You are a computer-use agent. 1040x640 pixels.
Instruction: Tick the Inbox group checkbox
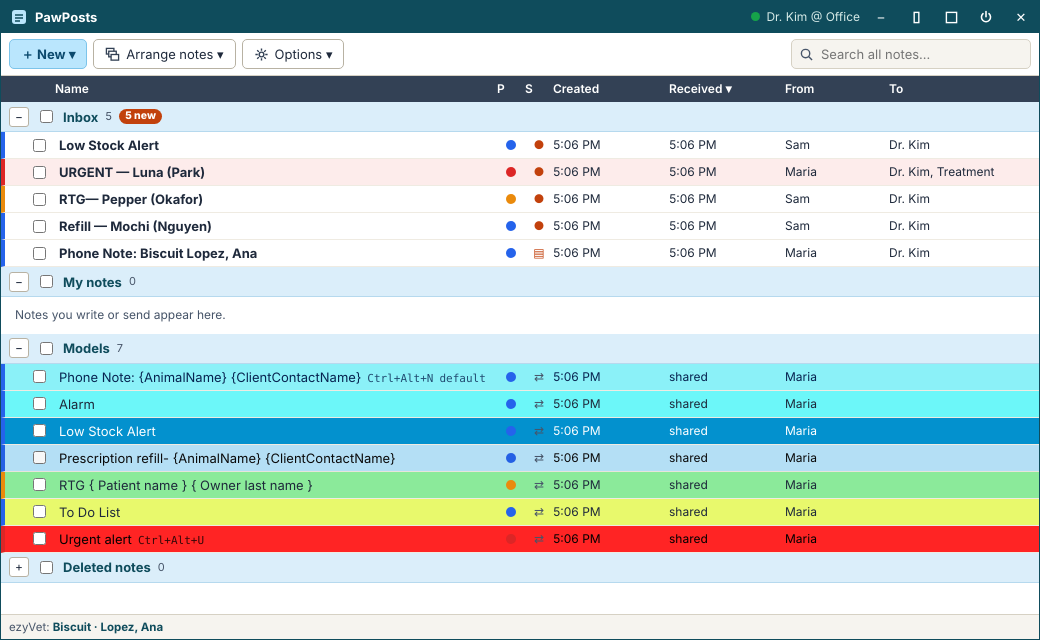click(x=46, y=117)
